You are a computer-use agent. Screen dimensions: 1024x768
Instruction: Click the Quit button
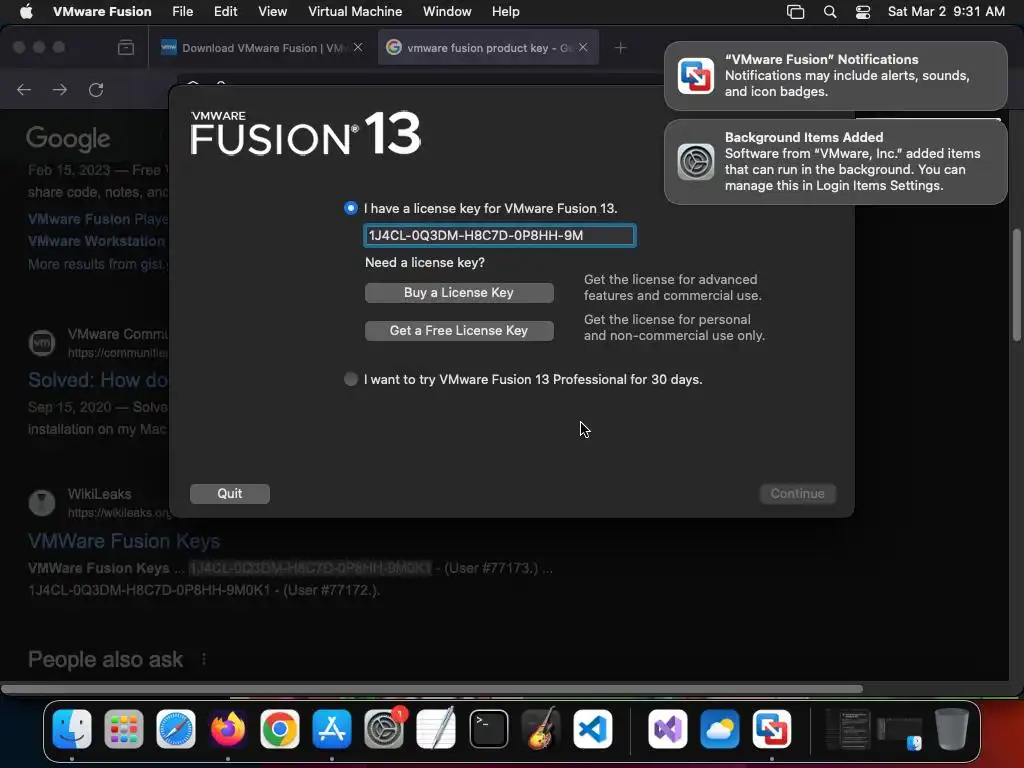coord(230,494)
